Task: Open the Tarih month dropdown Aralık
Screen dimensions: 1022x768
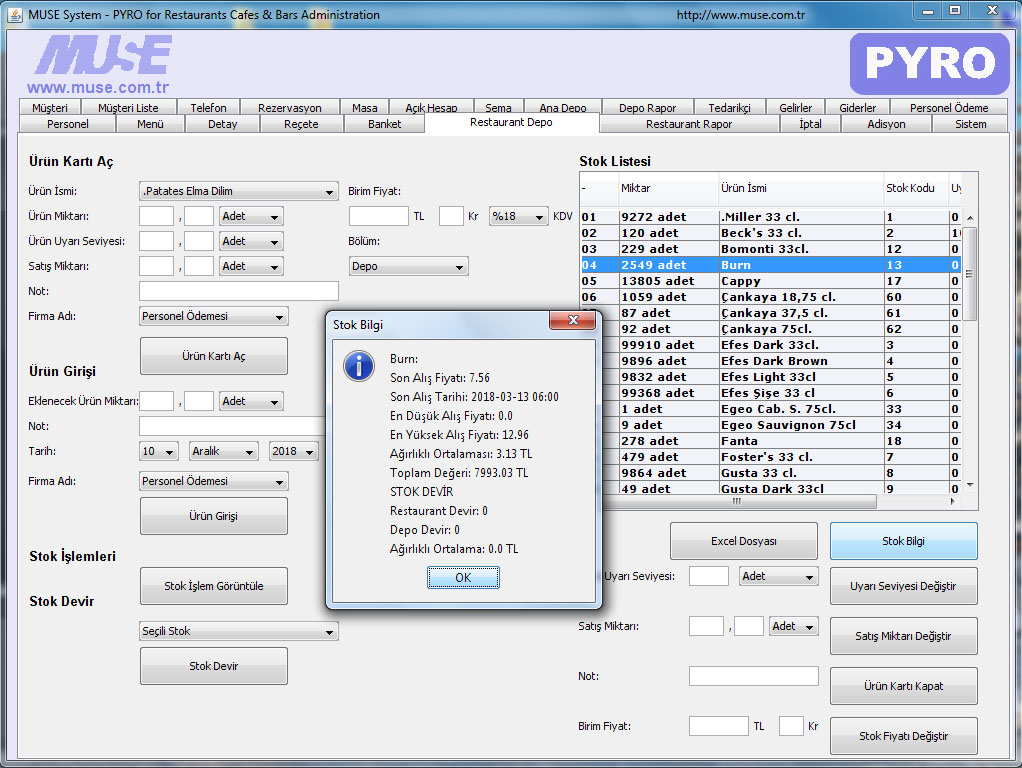Action: (224, 451)
